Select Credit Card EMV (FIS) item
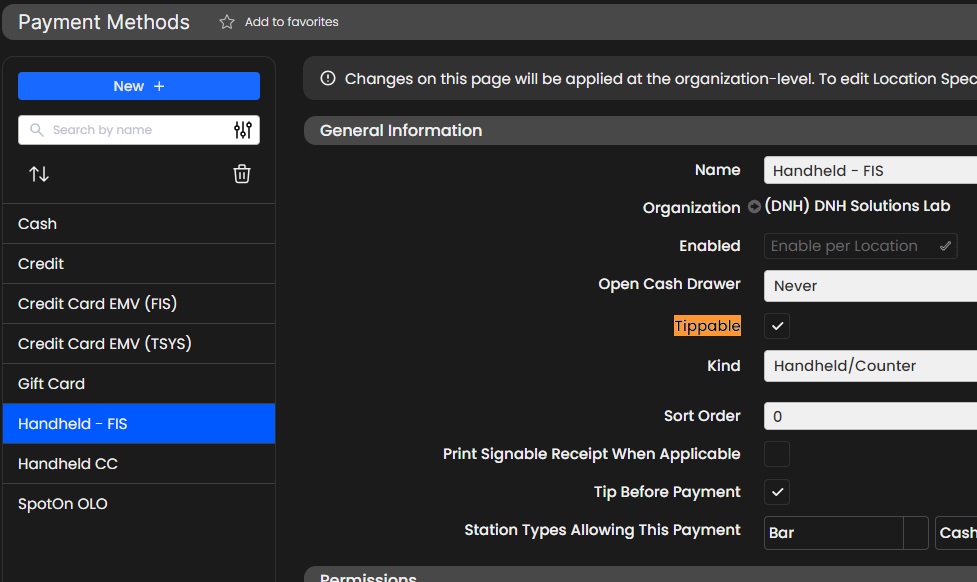Screen dimensions: 977x582 [139, 303]
